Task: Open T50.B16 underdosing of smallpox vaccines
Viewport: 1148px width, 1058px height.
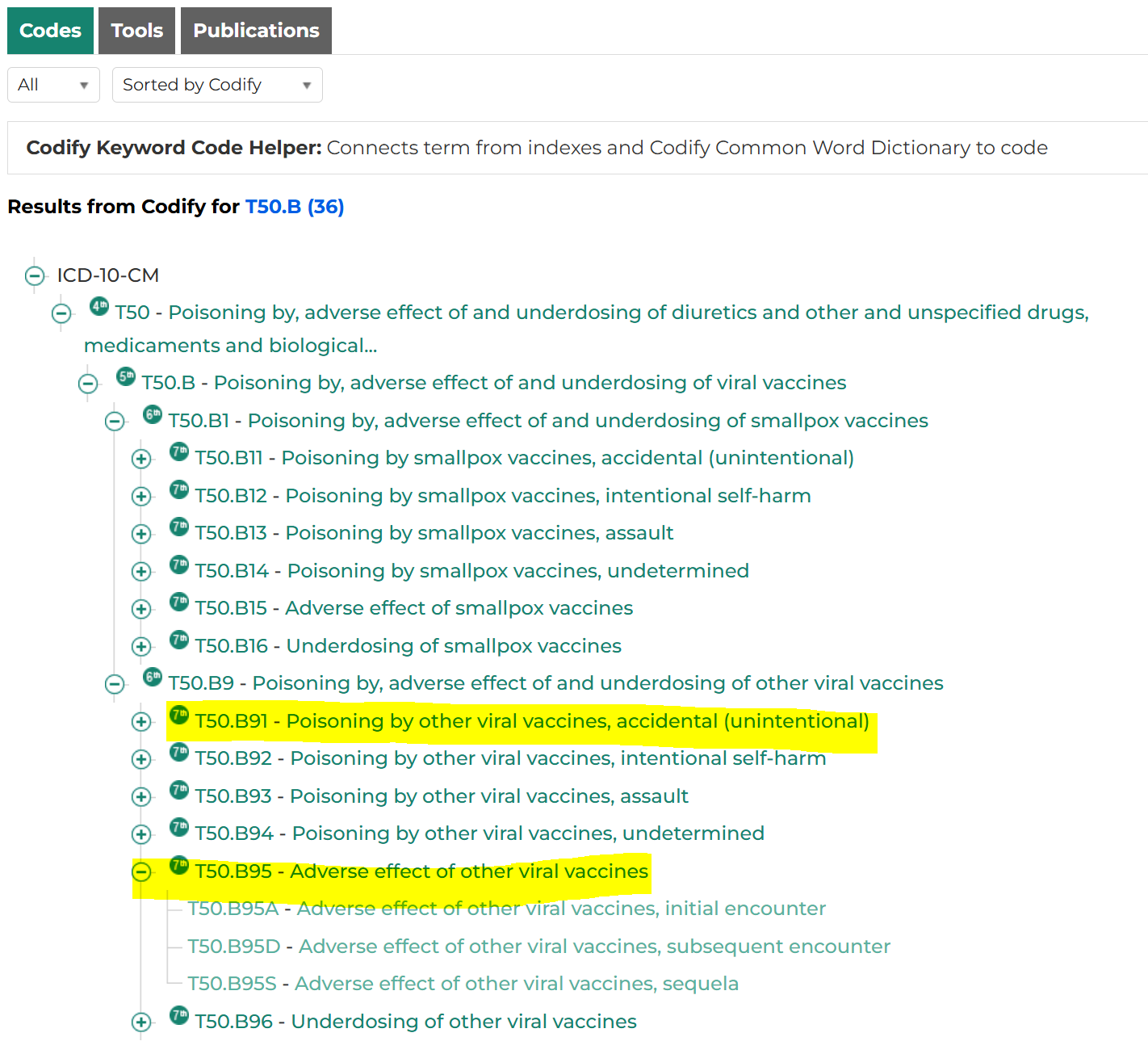Action: click(409, 646)
